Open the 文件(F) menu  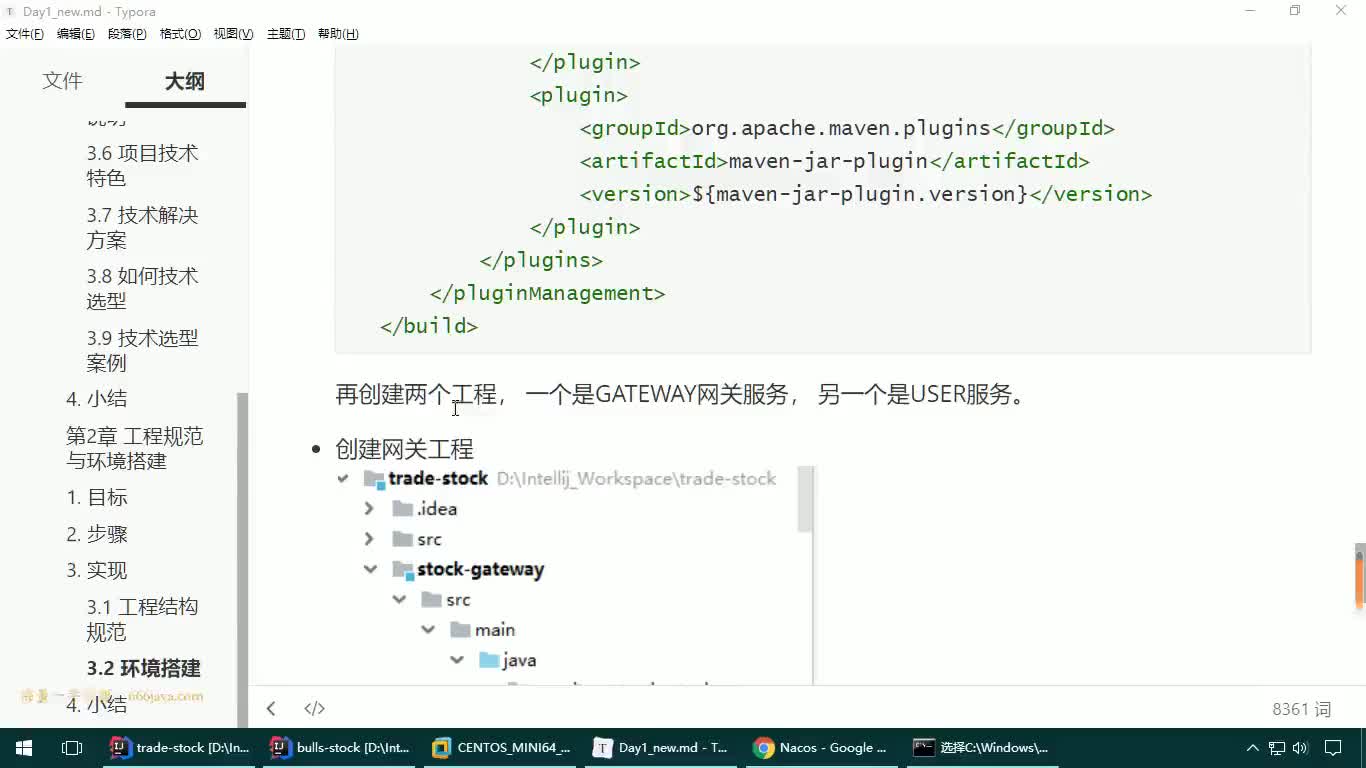25,34
